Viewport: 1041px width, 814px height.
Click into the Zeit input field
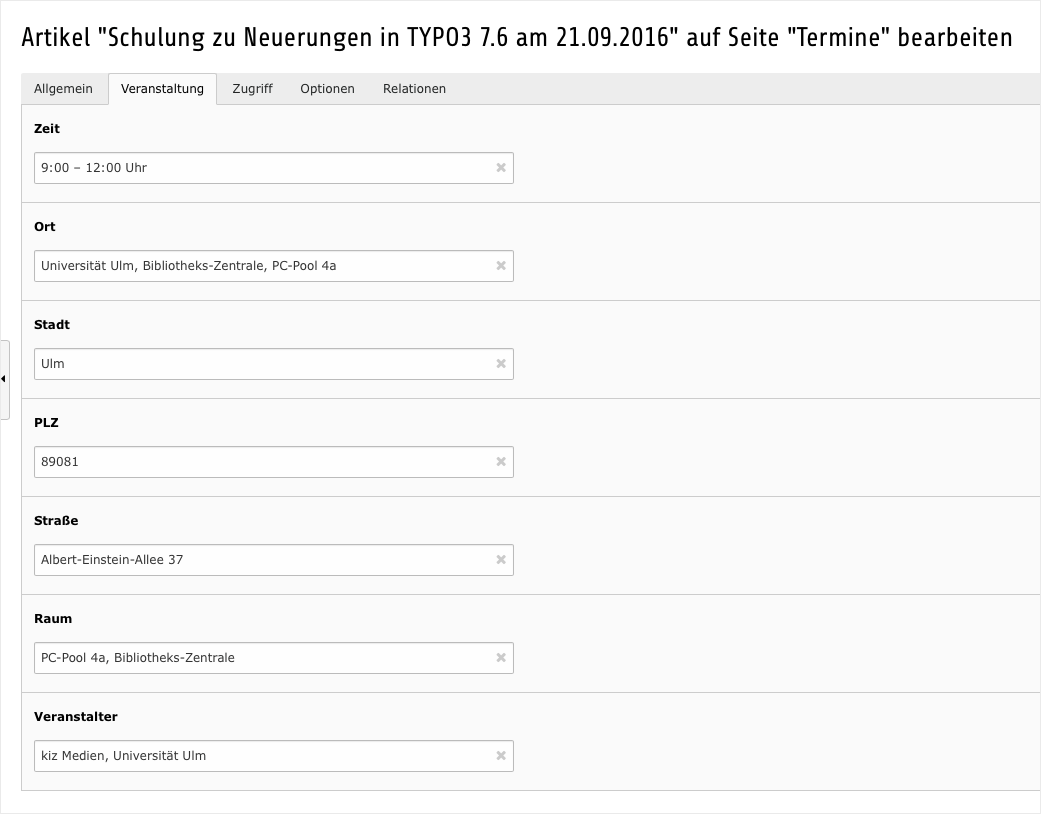260,168
